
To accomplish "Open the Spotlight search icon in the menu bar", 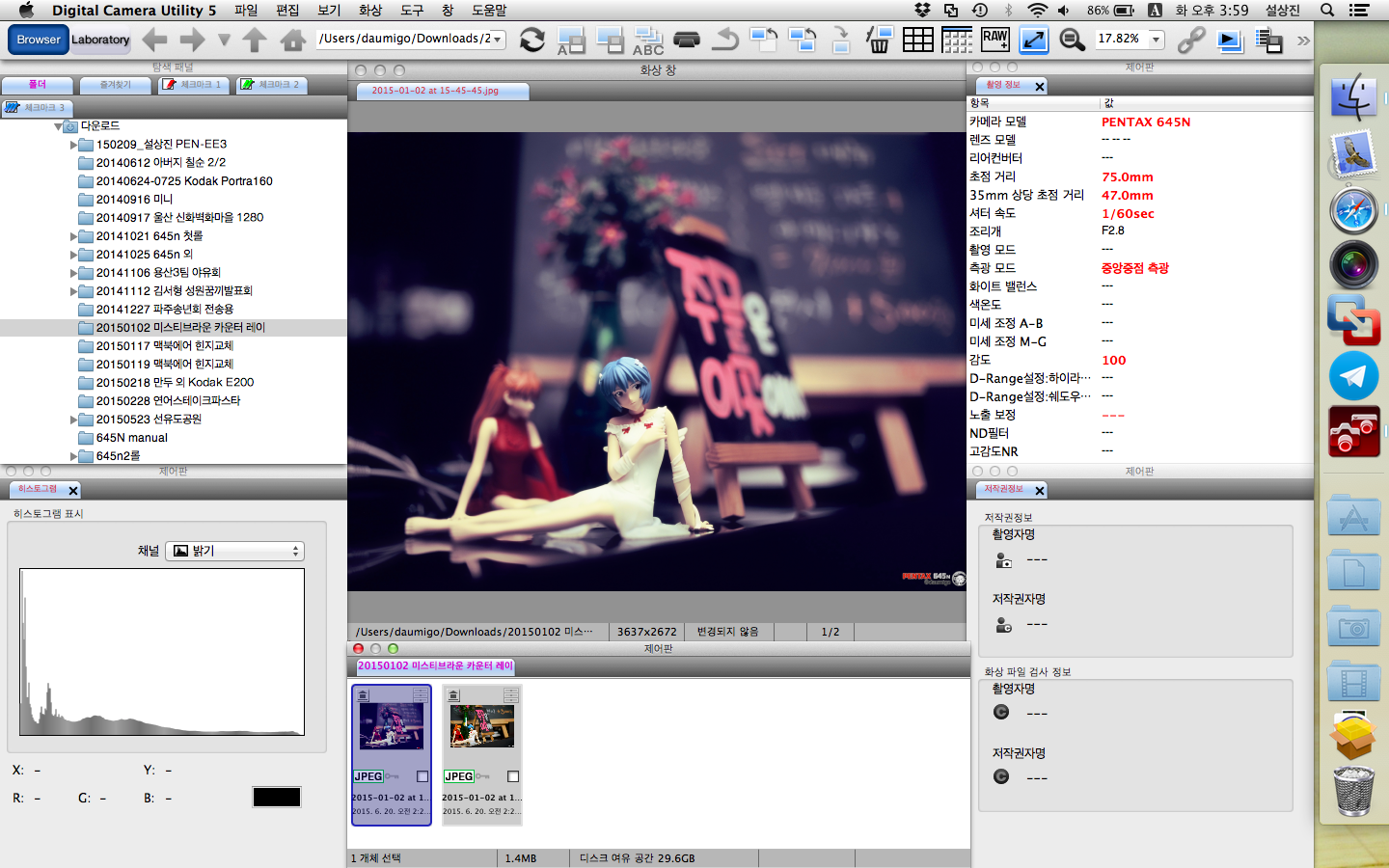I will click(1327, 10).
